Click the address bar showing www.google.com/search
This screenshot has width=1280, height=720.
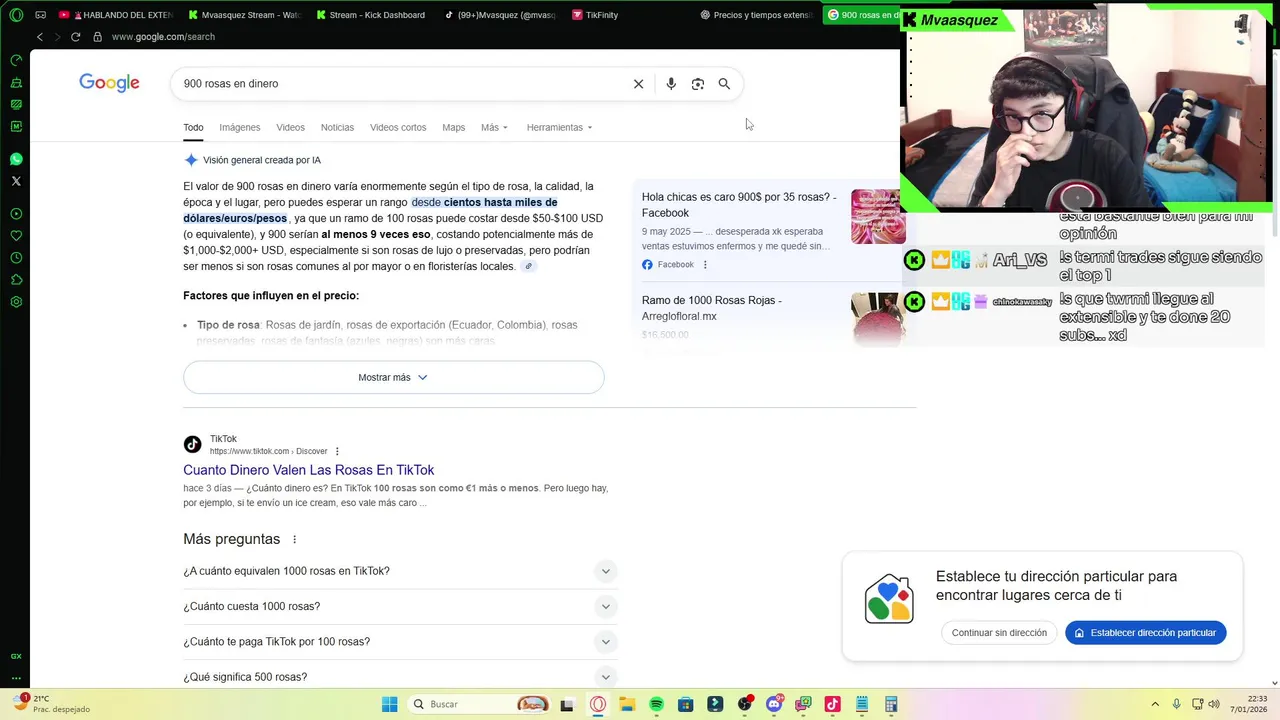[163, 37]
